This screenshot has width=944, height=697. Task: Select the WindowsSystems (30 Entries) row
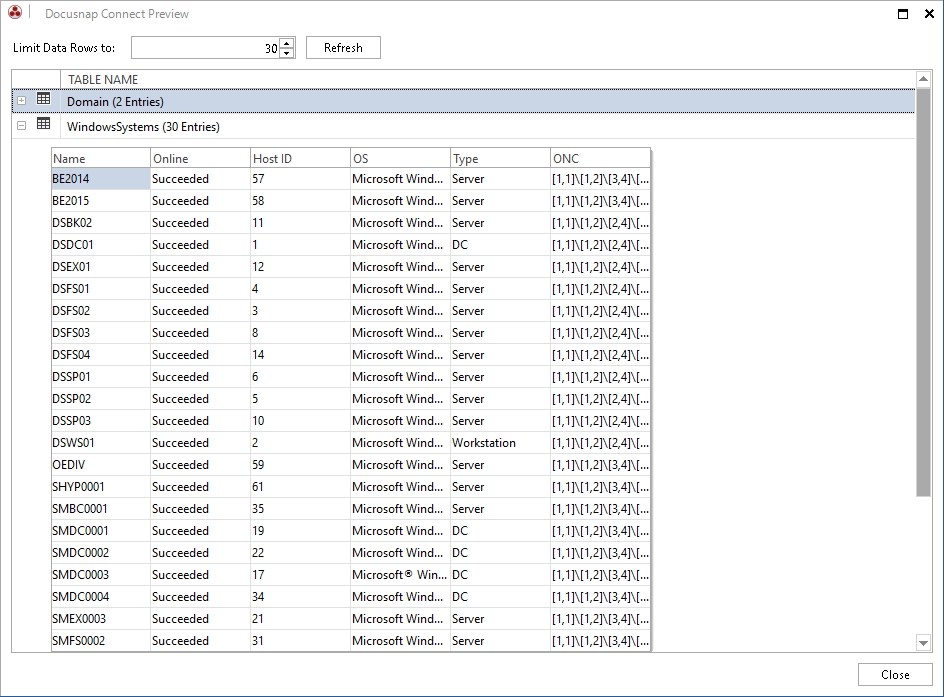[x=464, y=126]
